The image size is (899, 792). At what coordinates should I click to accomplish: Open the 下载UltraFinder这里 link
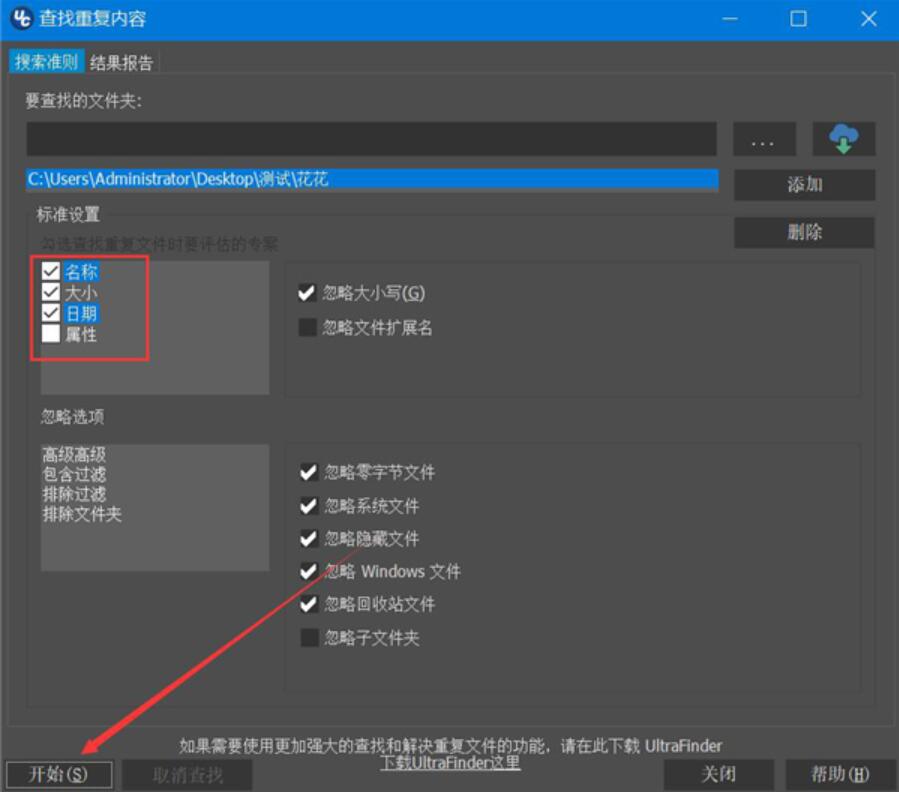[450, 763]
